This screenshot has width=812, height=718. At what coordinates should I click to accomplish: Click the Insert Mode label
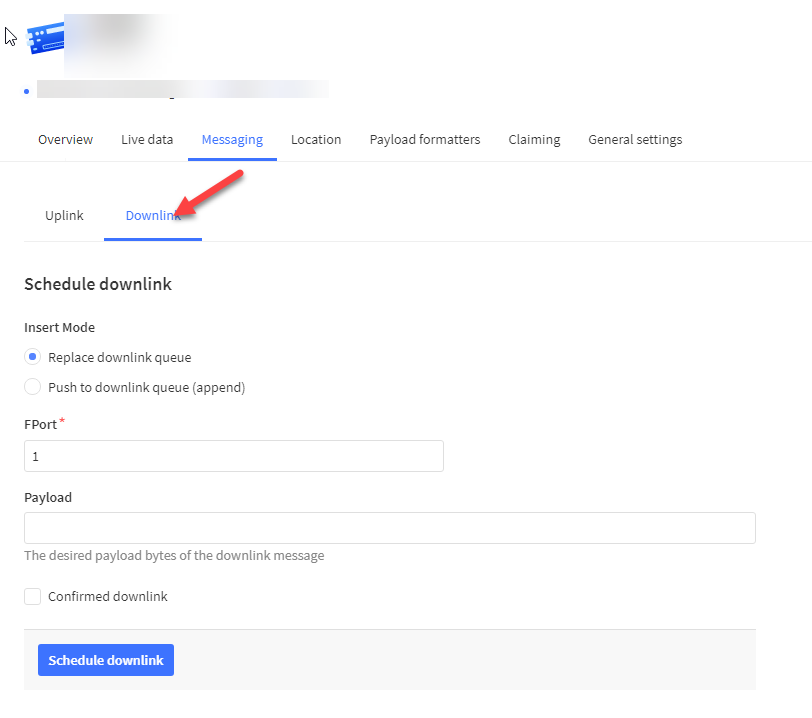point(59,328)
